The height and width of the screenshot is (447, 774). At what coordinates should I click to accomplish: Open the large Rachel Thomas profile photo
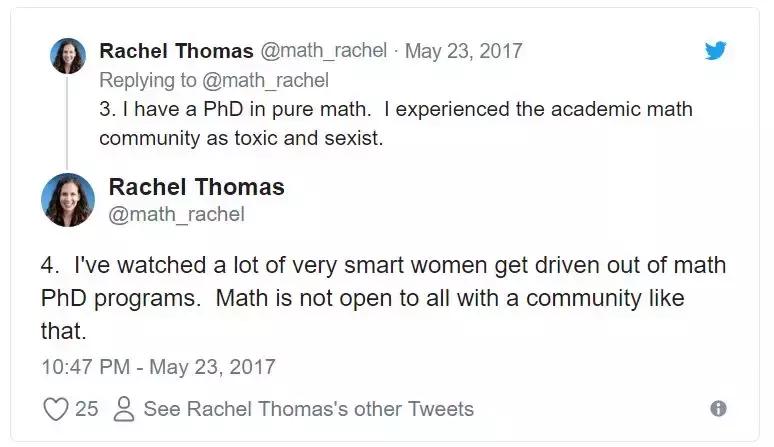click(68, 200)
